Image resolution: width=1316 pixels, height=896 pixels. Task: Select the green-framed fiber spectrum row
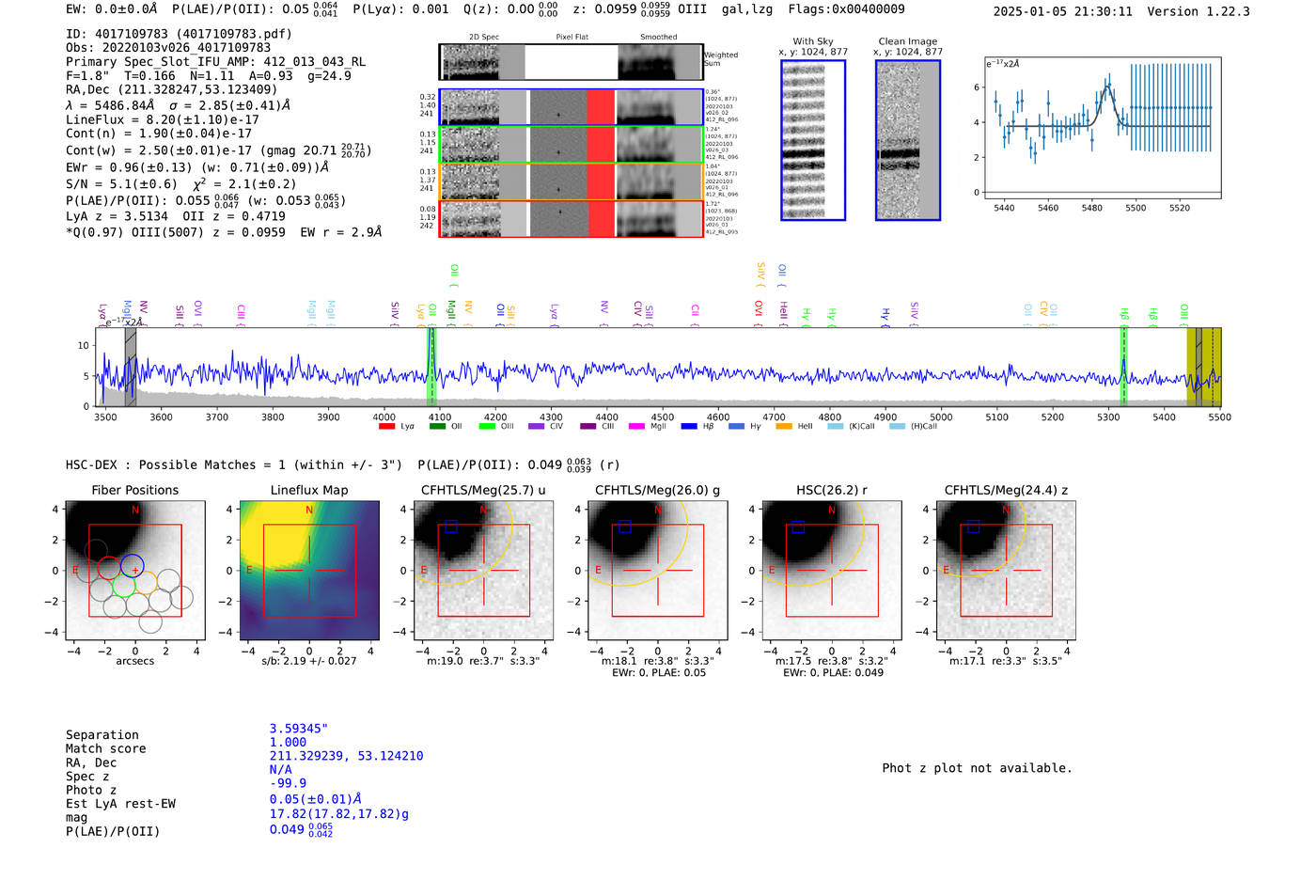(572, 144)
